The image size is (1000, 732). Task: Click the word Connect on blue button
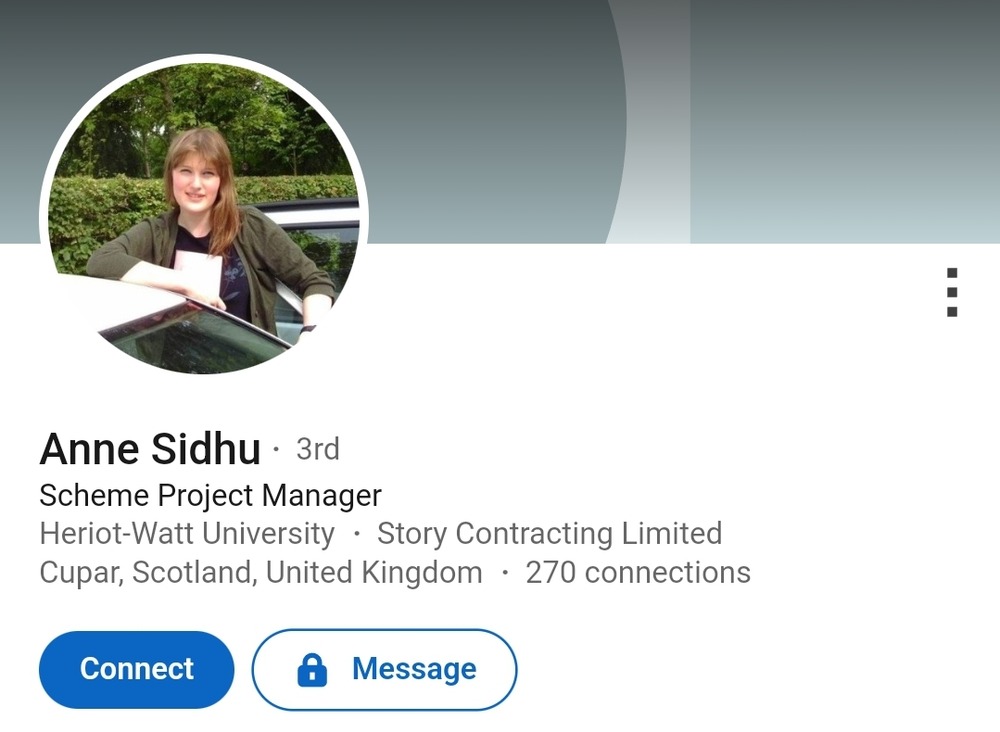point(136,669)
